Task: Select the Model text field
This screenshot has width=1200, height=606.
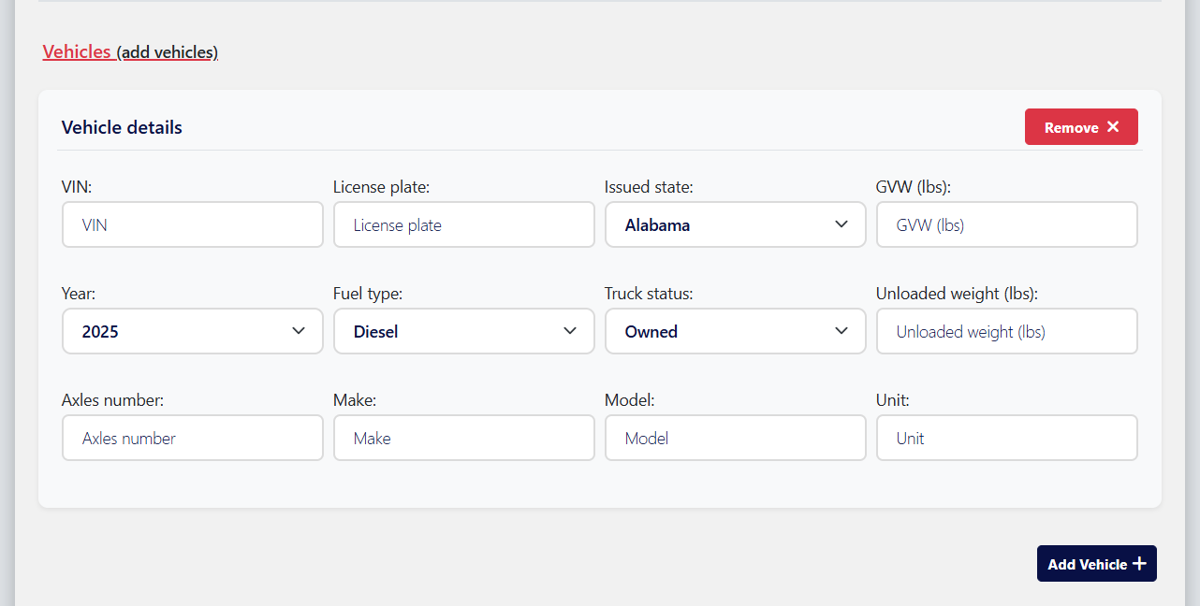Action: 734,438
